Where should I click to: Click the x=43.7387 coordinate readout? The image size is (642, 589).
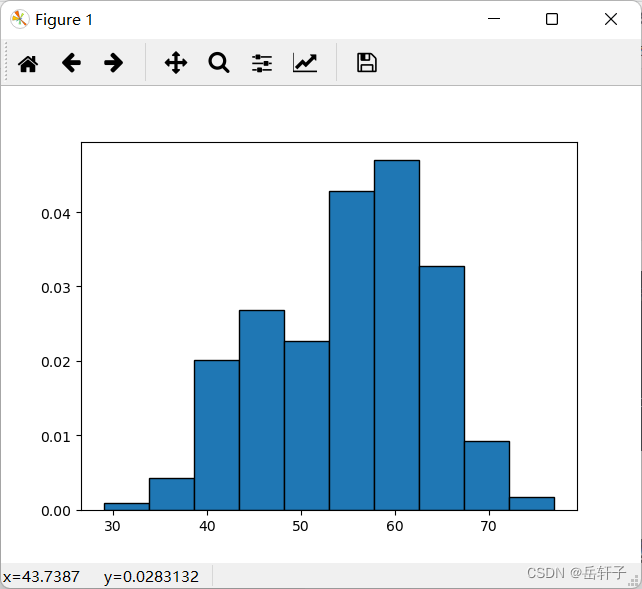pos(41,577)
